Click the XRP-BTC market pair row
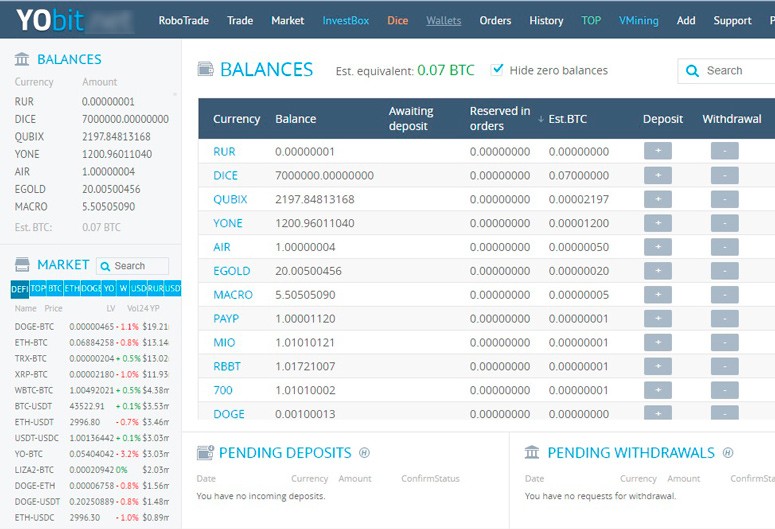775x529 pixels. pos(92,374)
